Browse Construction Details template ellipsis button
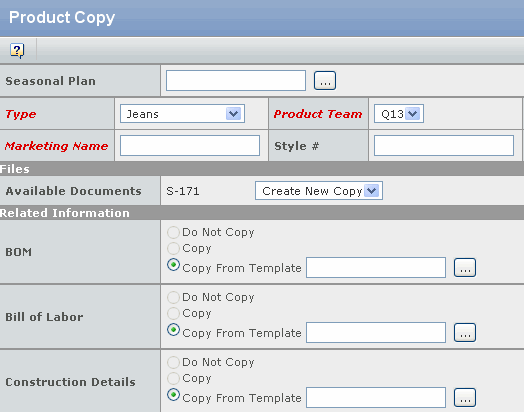The height and width of the screenshot is (412, 524). (x=465, y=397)
